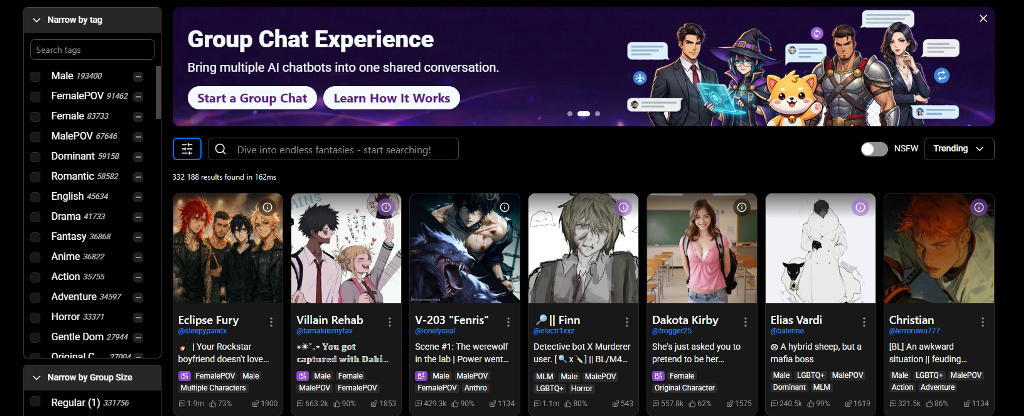
Task: Check the Male tag checkbox
Action: pyautogui.click(x=35, y=76)
